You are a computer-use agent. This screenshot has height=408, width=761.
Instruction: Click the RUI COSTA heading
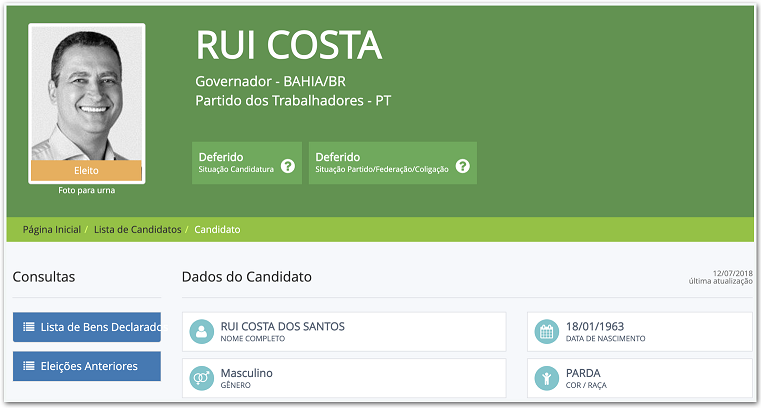[289, 45]
